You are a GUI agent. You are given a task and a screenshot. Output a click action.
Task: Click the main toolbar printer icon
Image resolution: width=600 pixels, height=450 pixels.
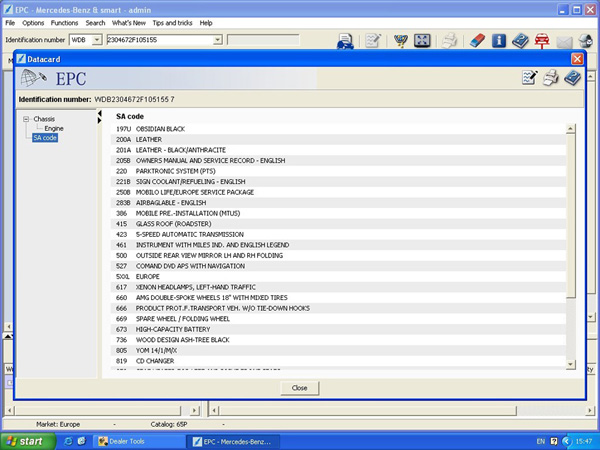tap(450, 41)
